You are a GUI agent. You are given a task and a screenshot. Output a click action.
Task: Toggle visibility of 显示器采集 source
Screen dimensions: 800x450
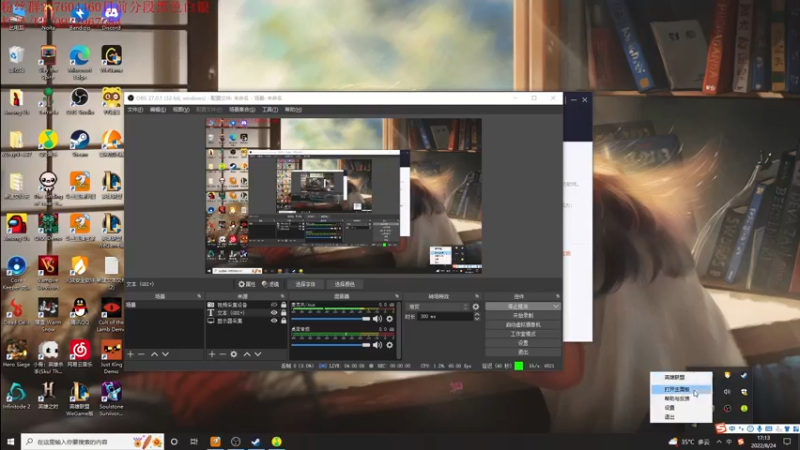pyautogui.click(x=274, y=321)
